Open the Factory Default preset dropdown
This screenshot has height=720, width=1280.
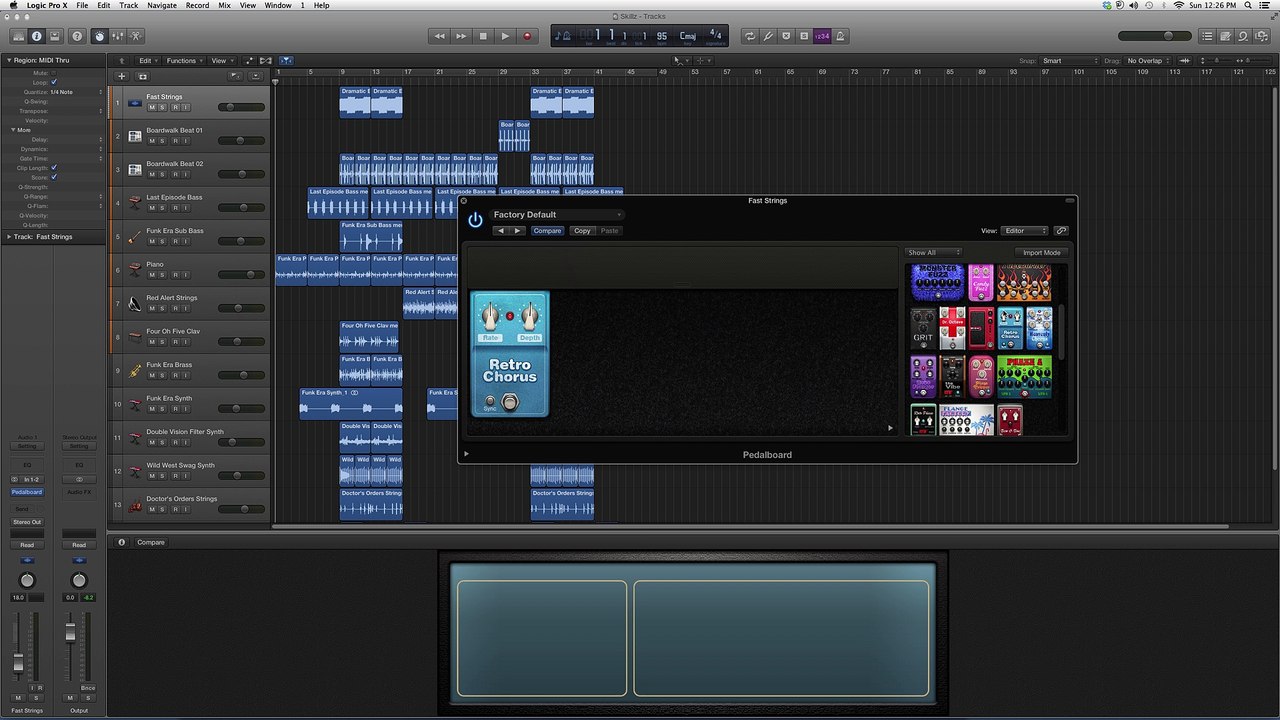(557, 215)
